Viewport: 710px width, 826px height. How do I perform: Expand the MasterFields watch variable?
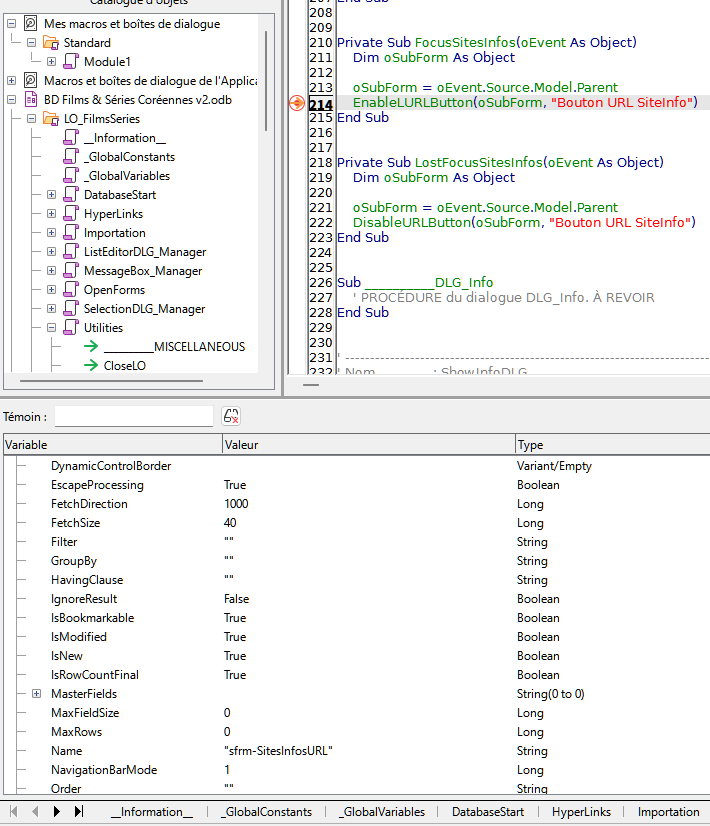coord(36,693)
